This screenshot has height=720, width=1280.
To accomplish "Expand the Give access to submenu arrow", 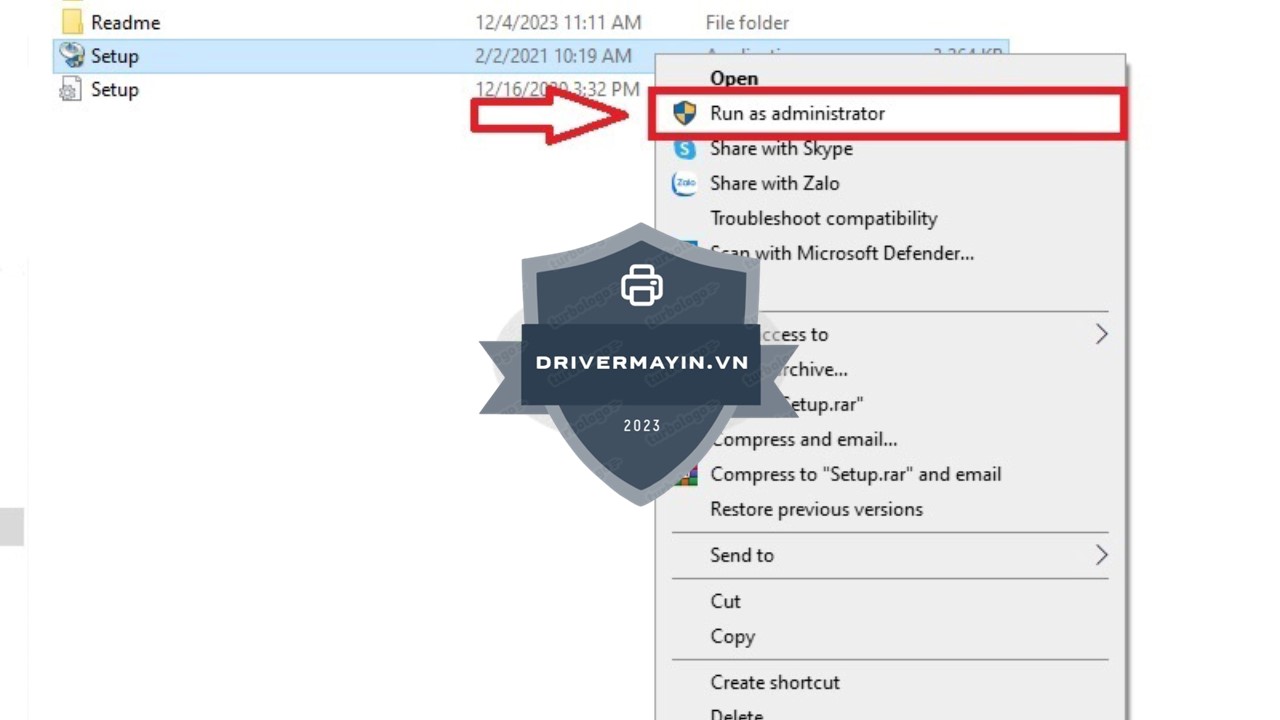I will (1101, 334).
